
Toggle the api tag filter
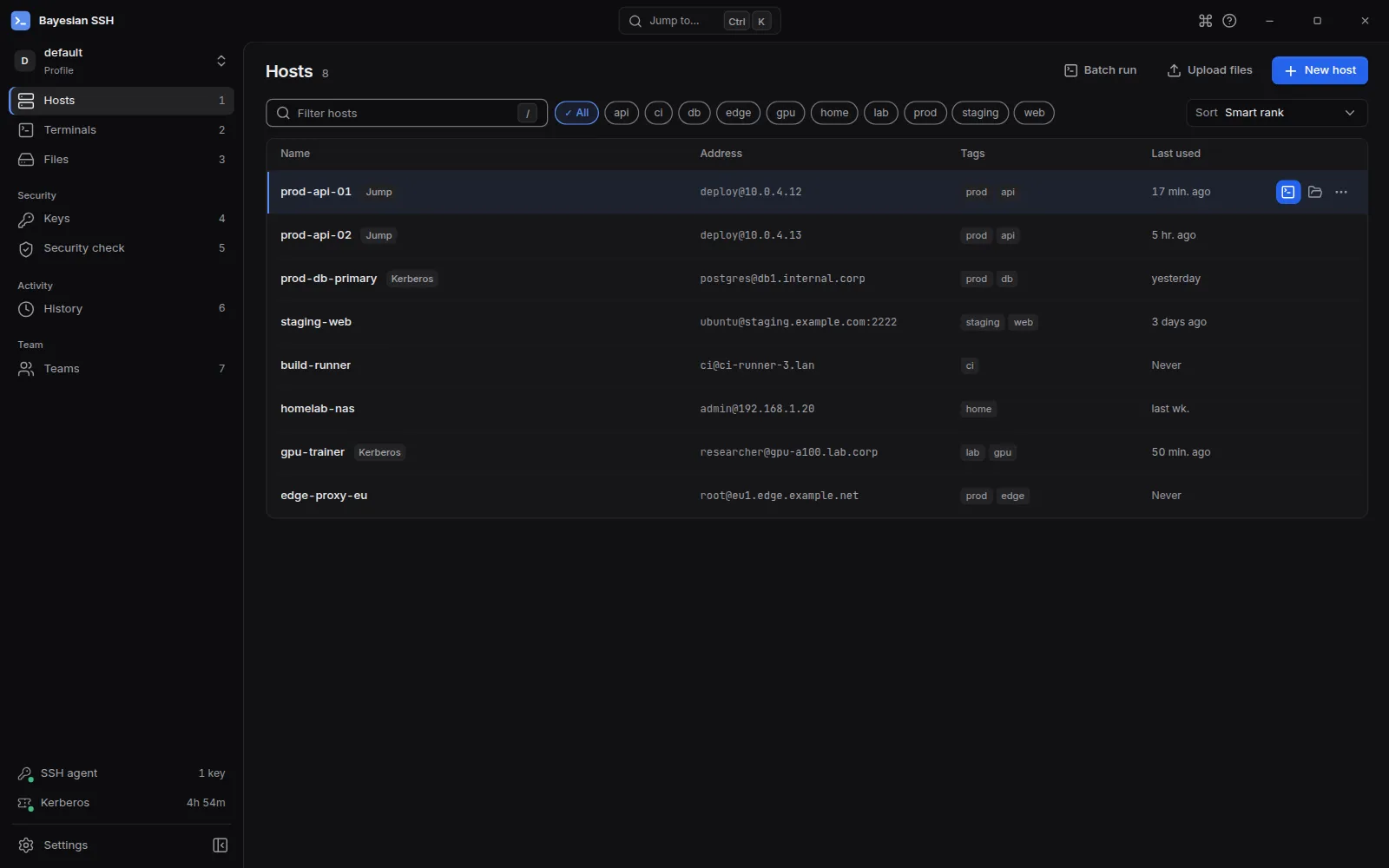click(622, 113)
